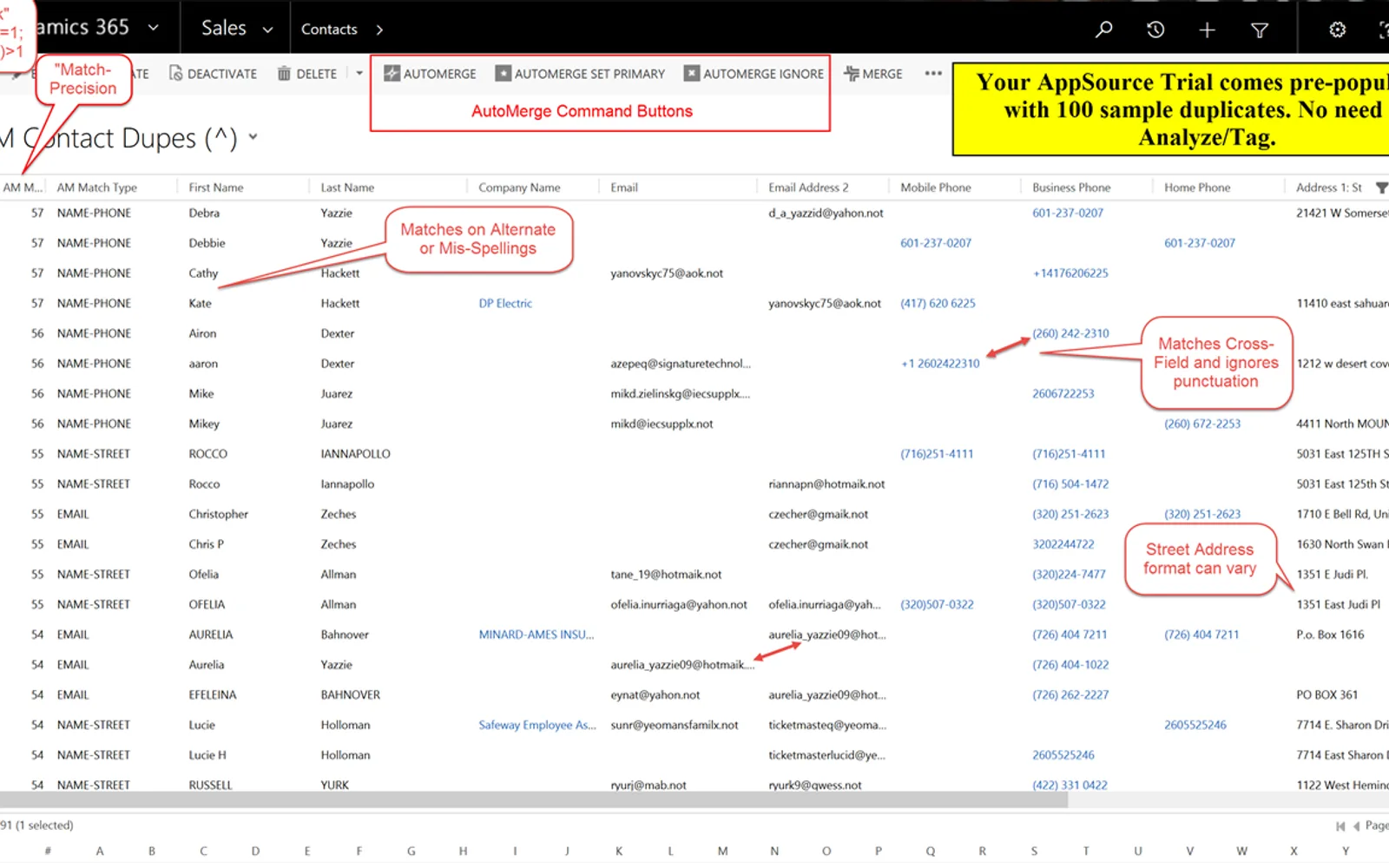Screen dimensions: 1389x868
Task: Open settings gear icon
Action: (x=1338, y=30)
